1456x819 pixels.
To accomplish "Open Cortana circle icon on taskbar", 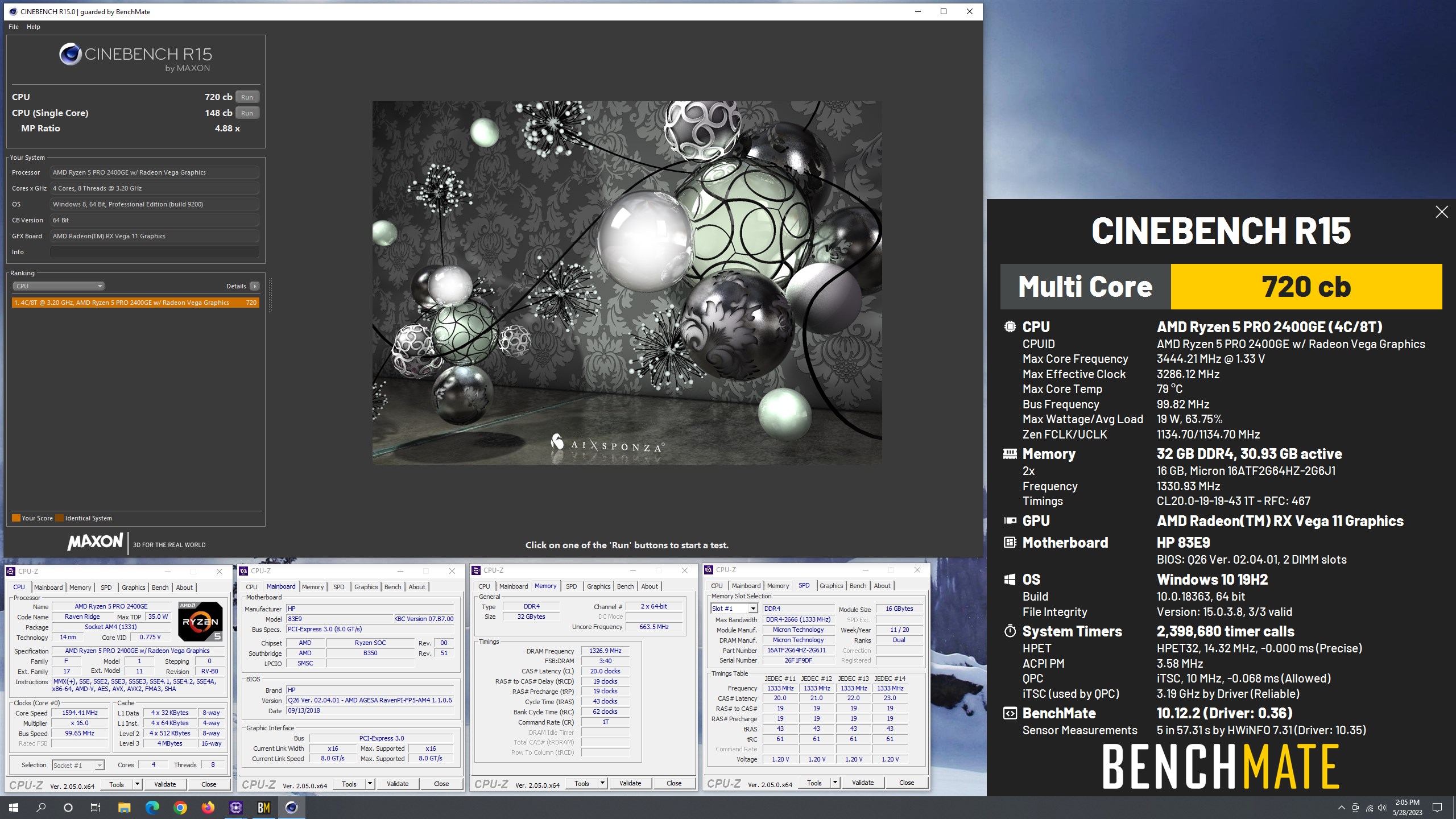I will (x=68, y=808).
